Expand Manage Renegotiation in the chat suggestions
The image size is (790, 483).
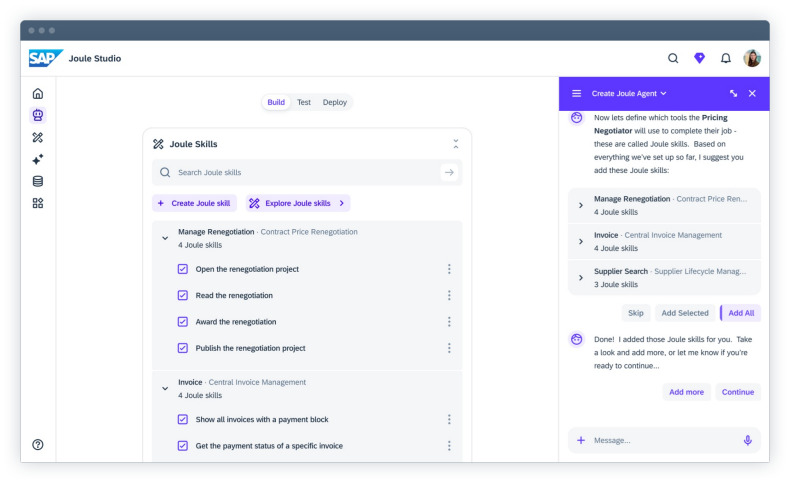click(x=581, y=205)
